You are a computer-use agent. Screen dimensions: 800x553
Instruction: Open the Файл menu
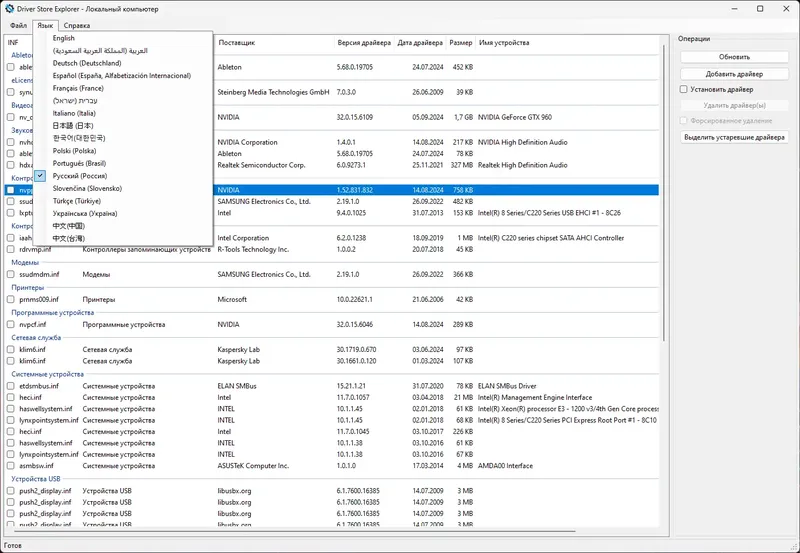18,25
